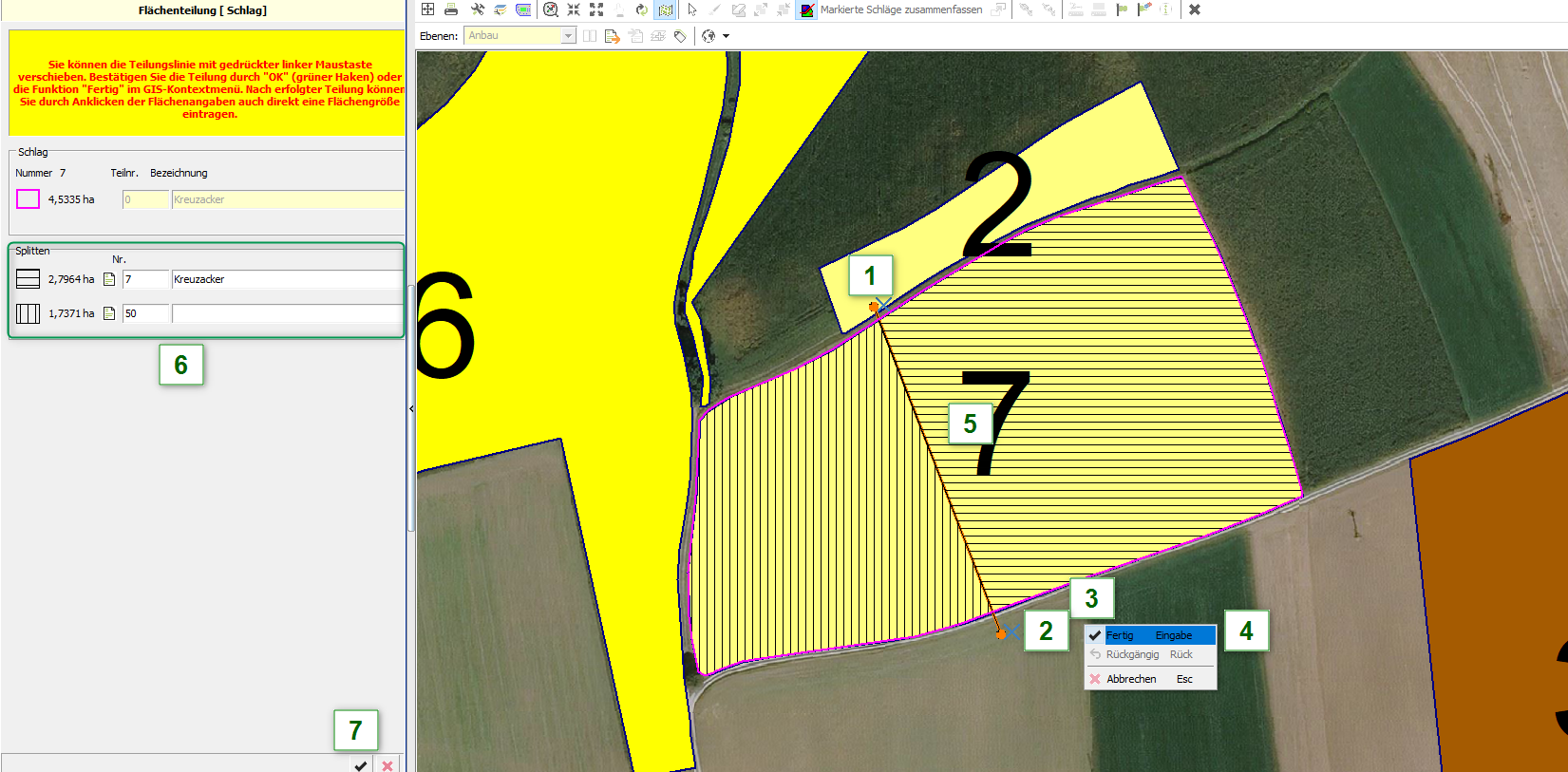Screen dimensions: 1568x772
Task: Click the document icon beside 1,7371 ha
Action: [109, 313]
